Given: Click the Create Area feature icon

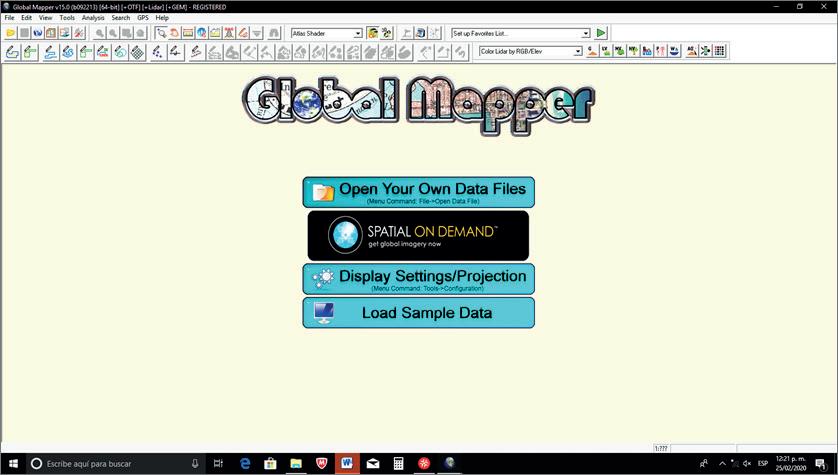Looking at the screenshot, I should tap(12, 52).
